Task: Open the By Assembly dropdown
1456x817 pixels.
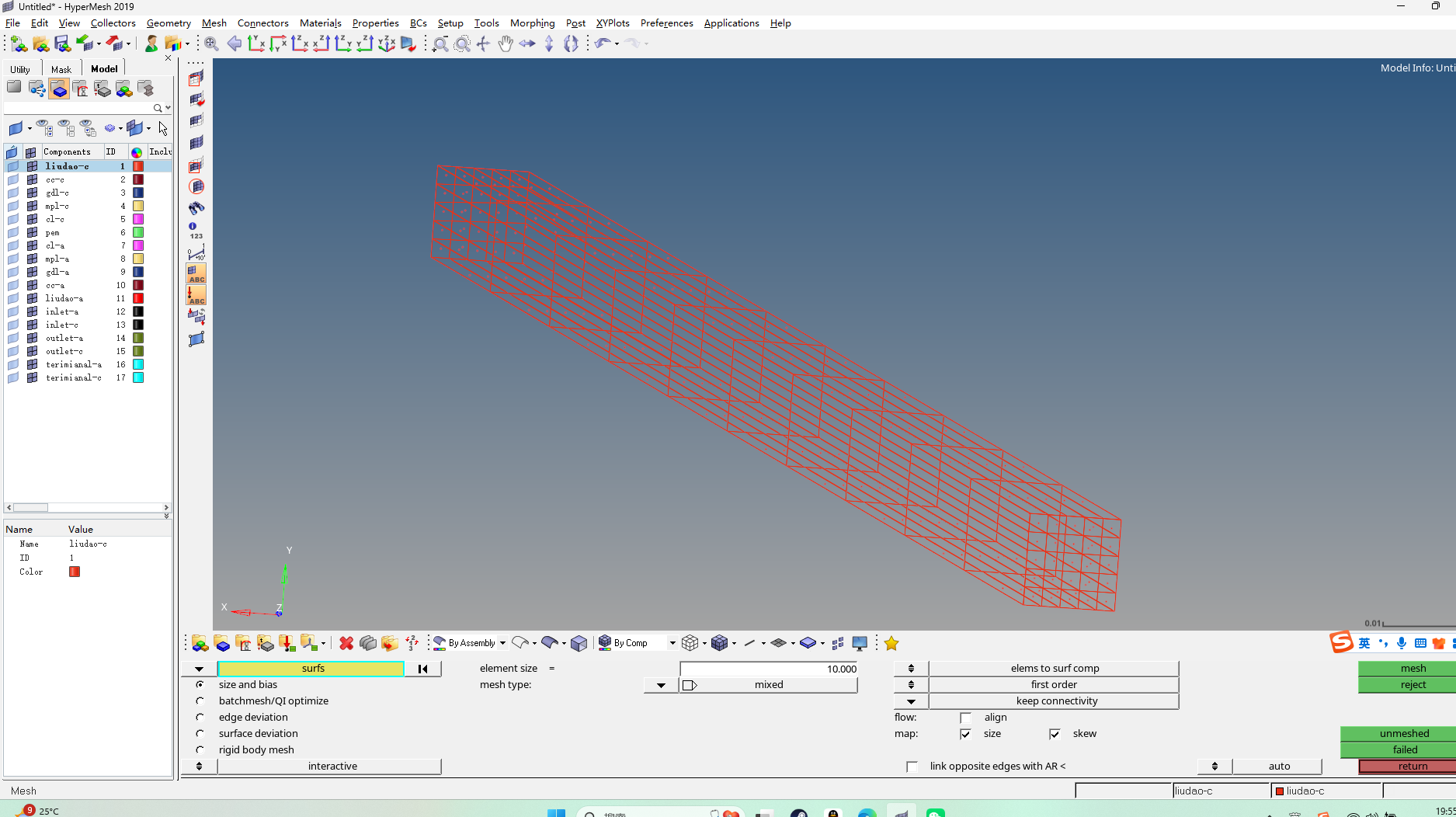Action: coord(502,643)
